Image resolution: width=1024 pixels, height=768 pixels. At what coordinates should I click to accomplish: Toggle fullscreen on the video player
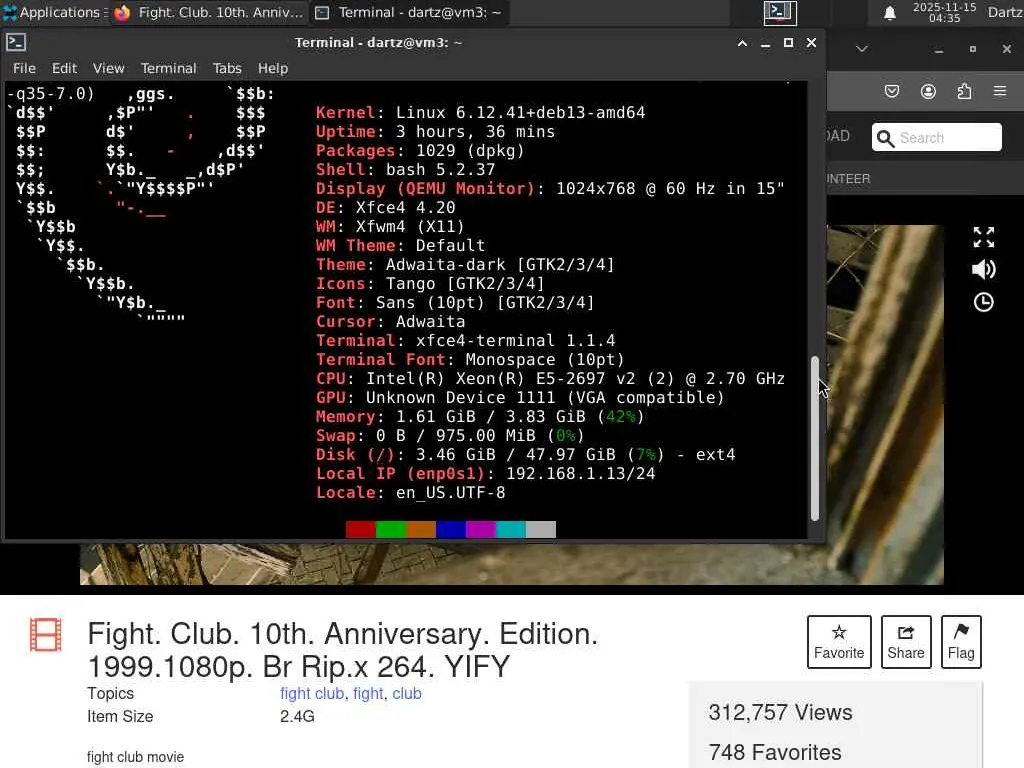pyautogui.click(x=984, y=237)
